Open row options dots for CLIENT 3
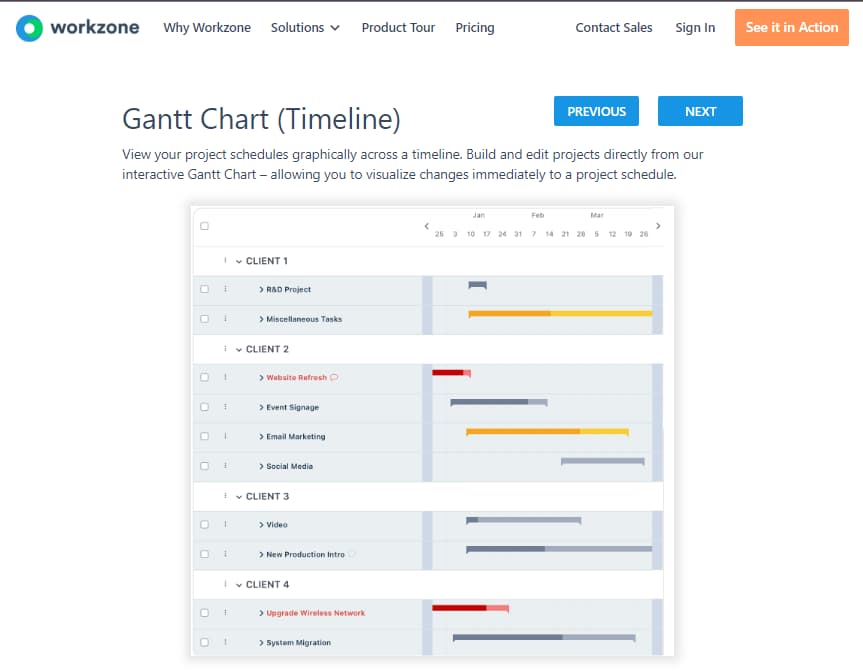Screen dimensions: 863x672 [225, 496]
